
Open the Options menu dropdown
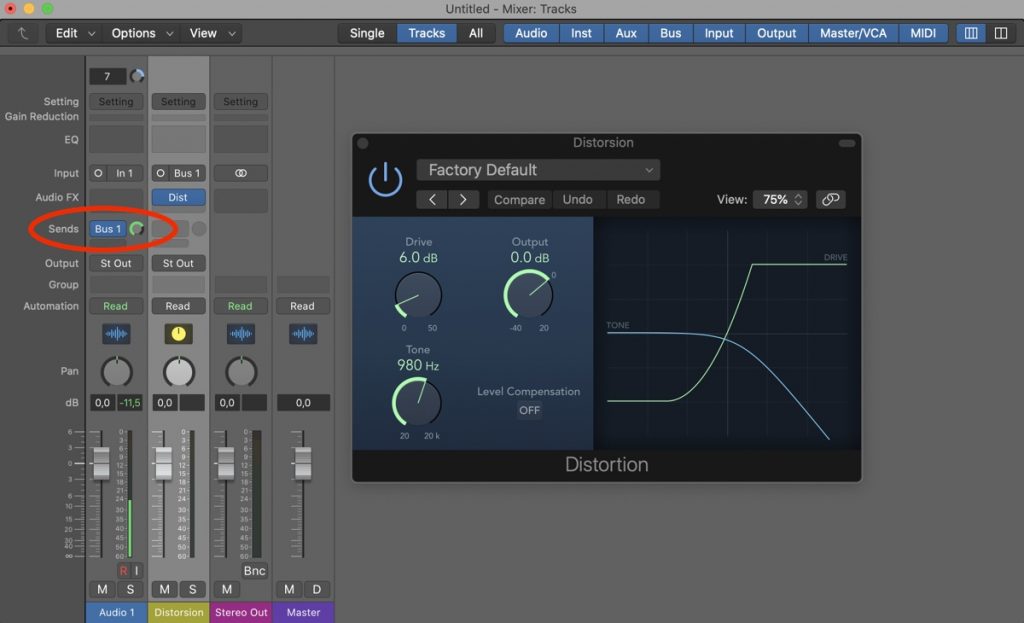[x=141, y=33]
